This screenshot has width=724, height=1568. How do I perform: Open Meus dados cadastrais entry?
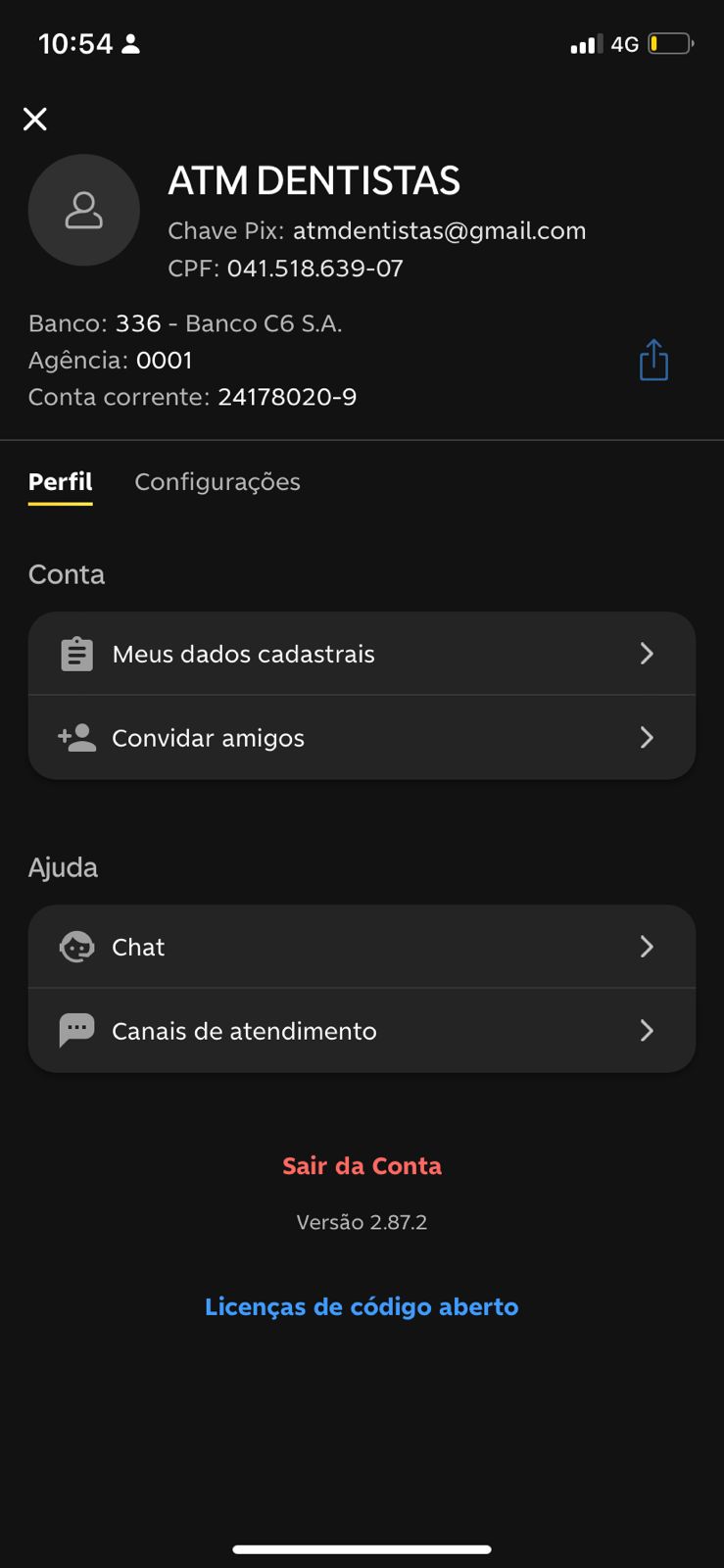coord(244,654)
